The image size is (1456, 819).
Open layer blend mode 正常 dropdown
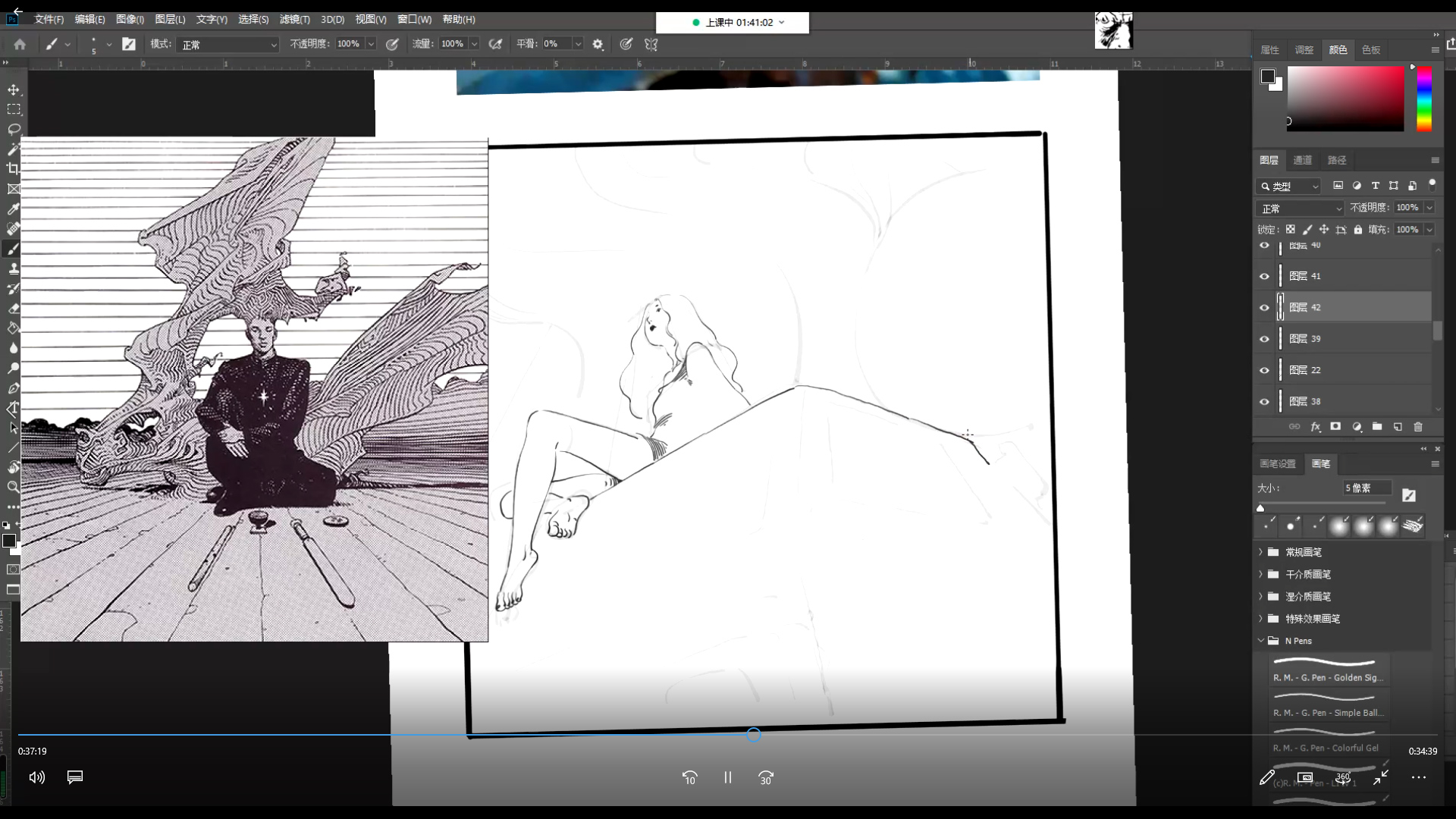[1300, 208]
